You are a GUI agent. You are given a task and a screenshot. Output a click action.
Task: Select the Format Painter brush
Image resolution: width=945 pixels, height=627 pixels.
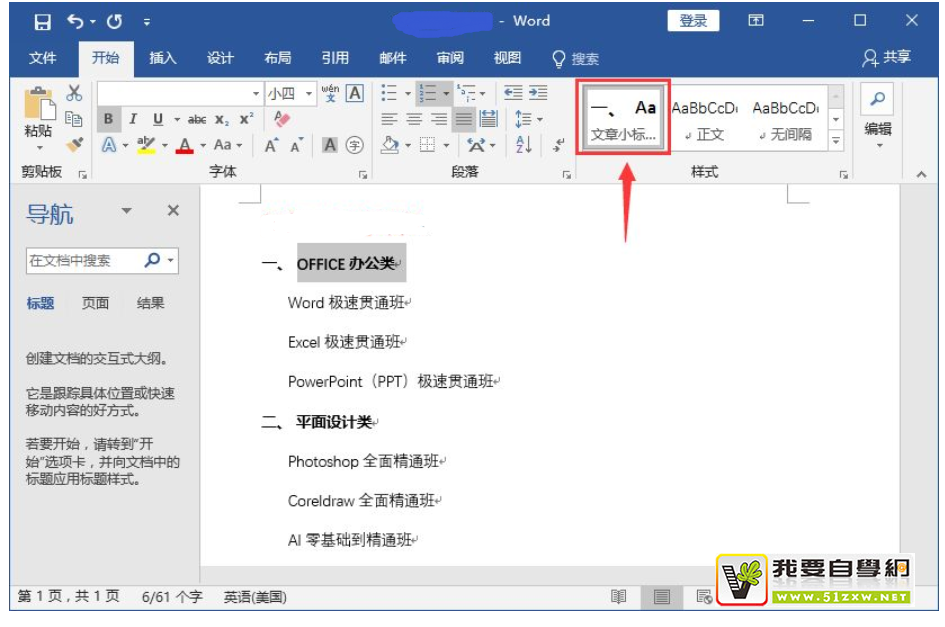(74, 145)
